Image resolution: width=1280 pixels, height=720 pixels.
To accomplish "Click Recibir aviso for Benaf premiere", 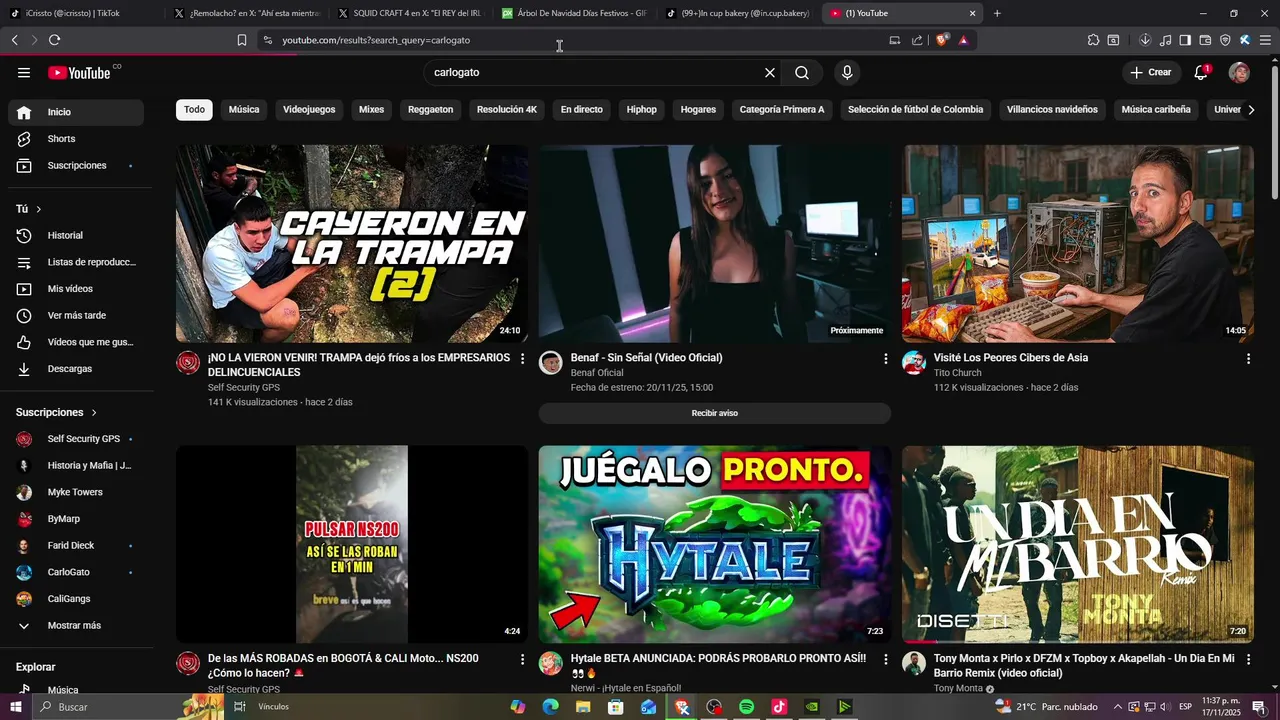I will click(715, 413).
